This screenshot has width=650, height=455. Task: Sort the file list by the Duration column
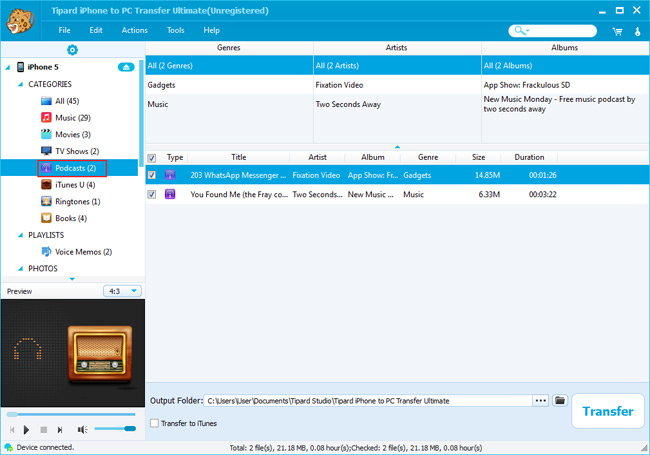click(529, 157)
